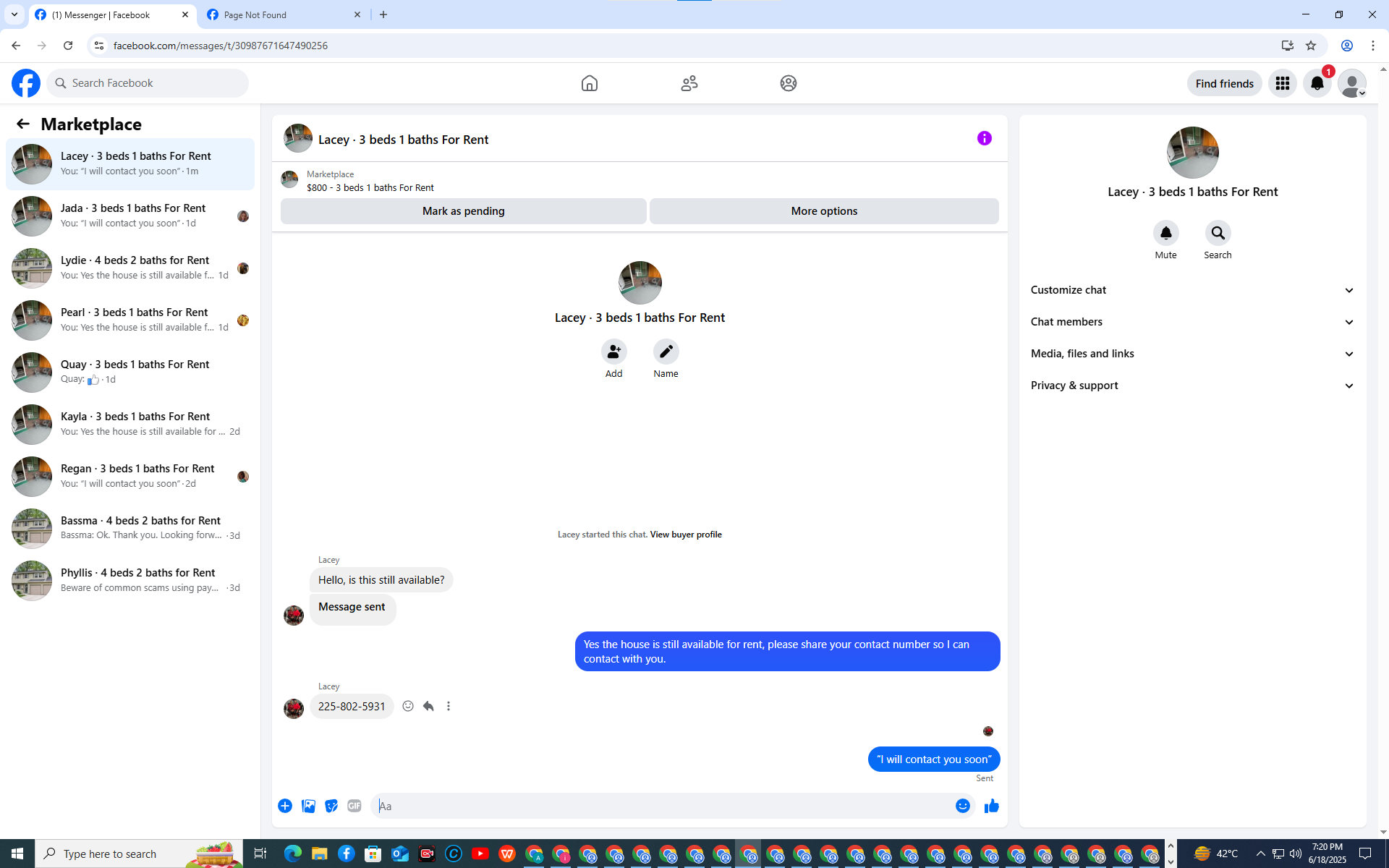Open Jada's 3 beds 1 baths chat

coord(130,216)
